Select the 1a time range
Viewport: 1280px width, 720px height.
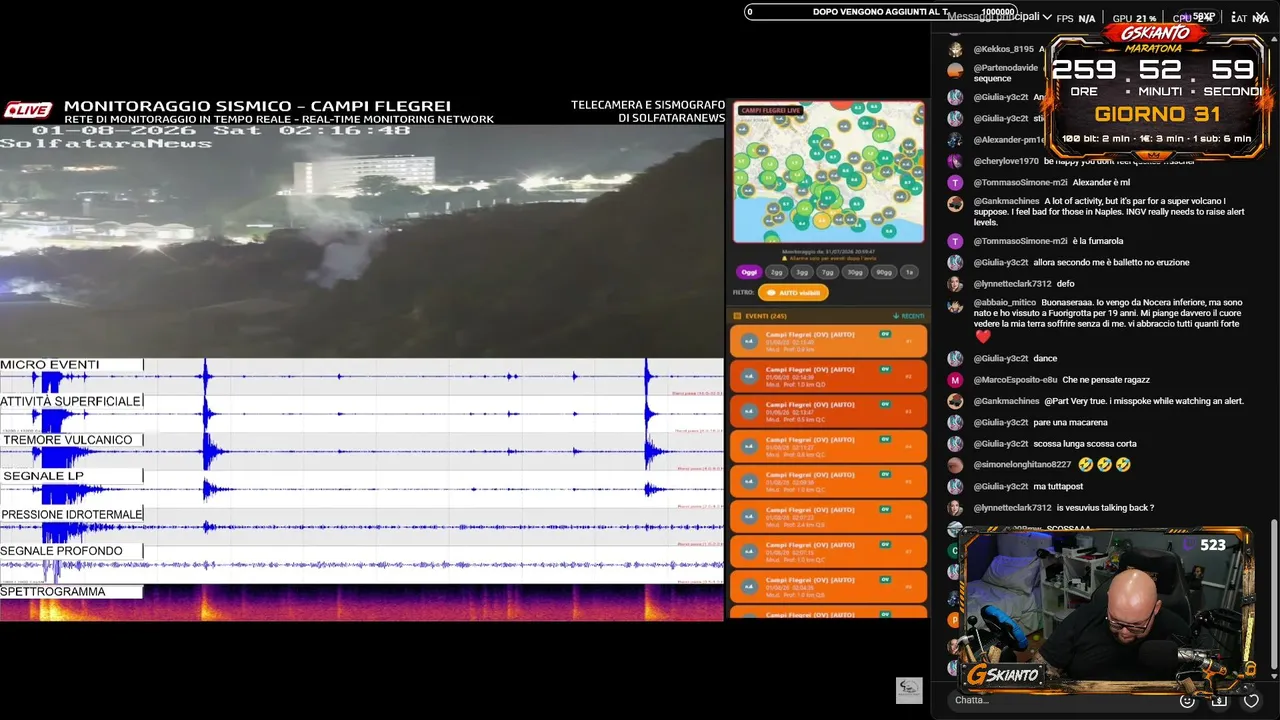pyautogui.click(x=909, y=272)
